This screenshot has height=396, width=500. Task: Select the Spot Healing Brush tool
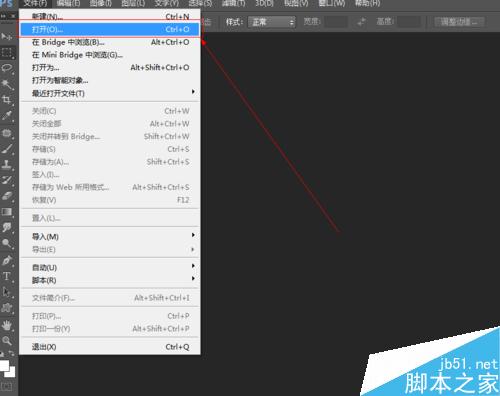(6, 133)
